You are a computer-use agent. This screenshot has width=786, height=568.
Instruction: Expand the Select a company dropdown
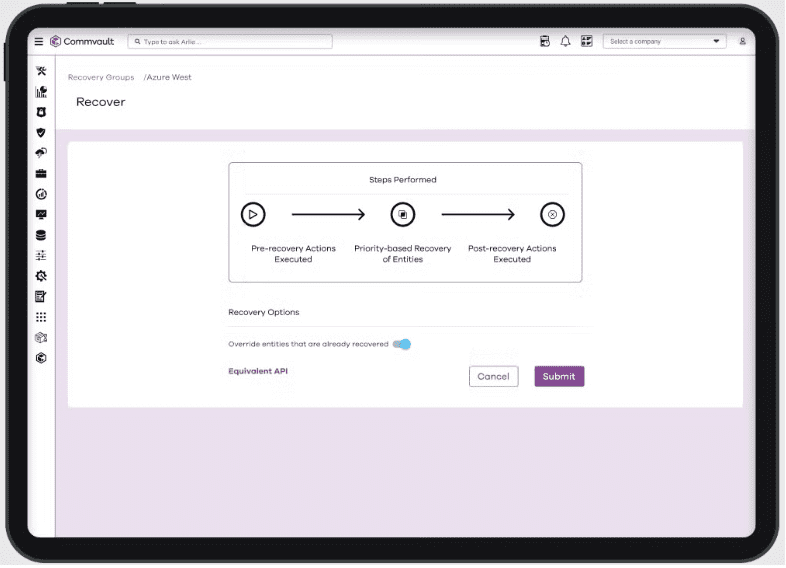665,42
